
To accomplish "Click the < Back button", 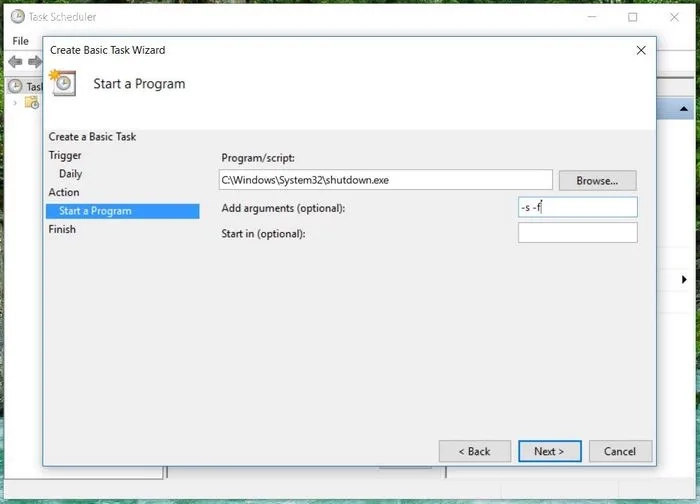I will coord(474,451).
